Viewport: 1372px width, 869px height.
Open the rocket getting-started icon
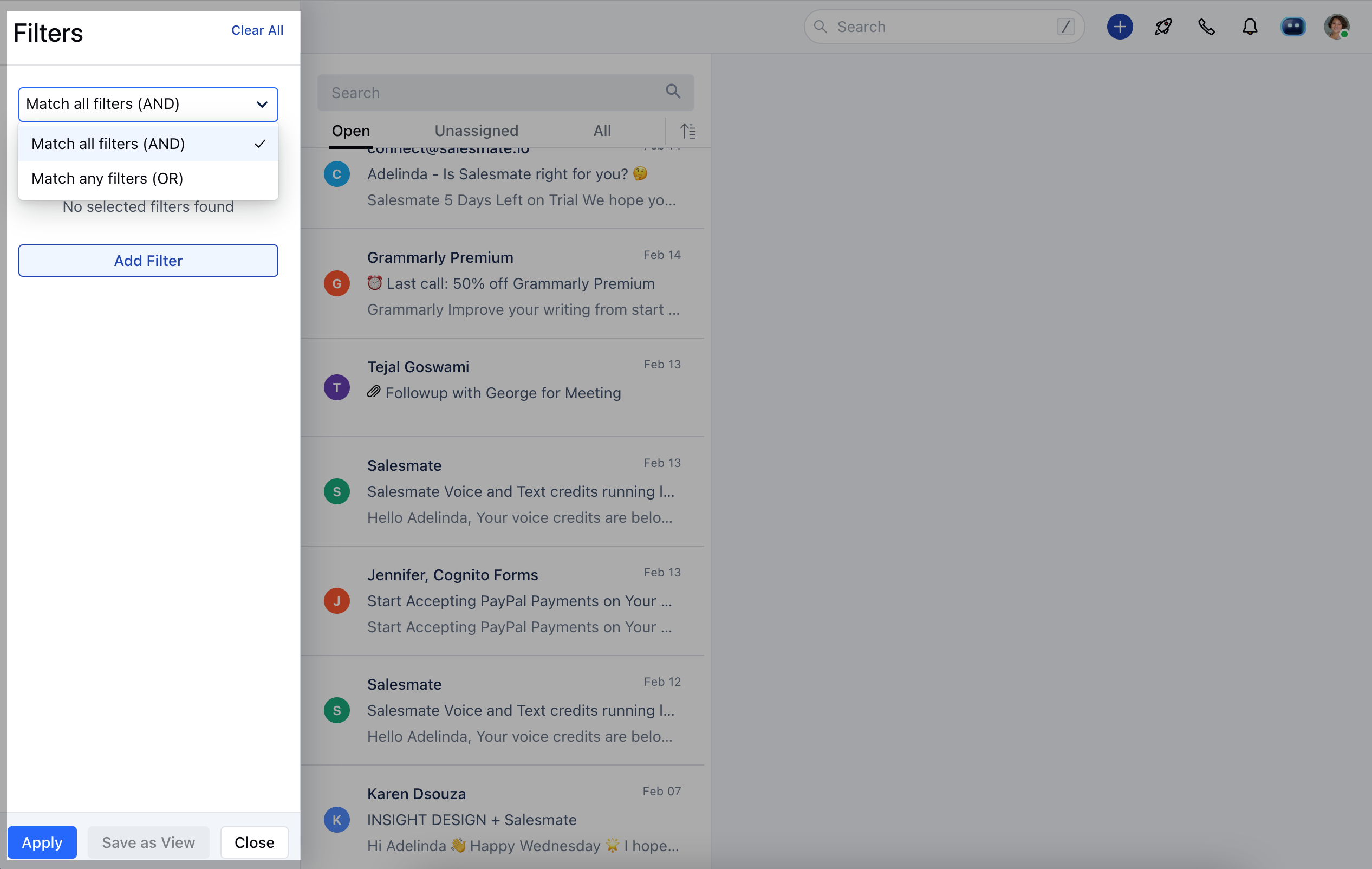pyautogui.click(x=1163, y=27)
